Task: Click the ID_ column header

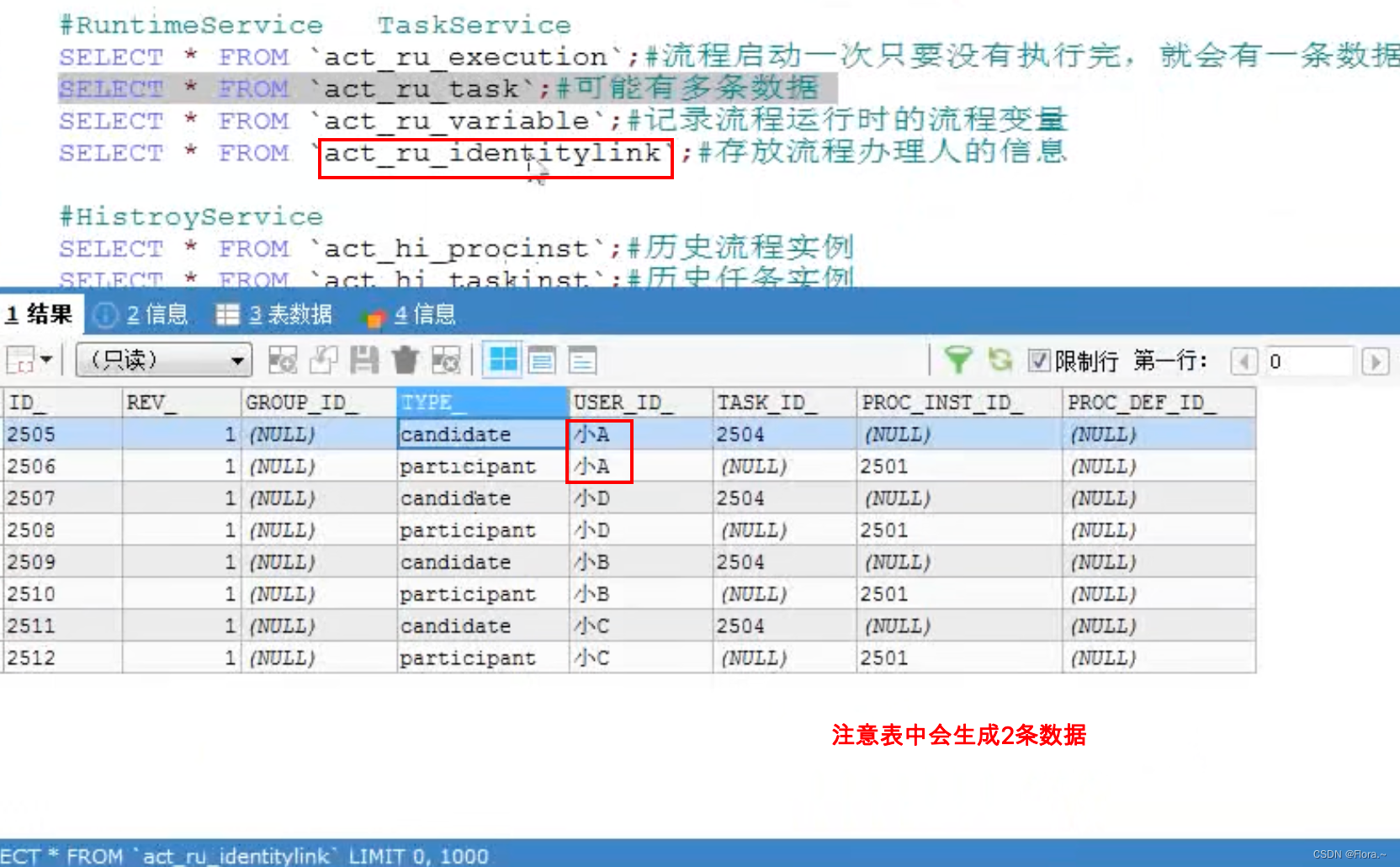Action: click(x=63, y=403)
